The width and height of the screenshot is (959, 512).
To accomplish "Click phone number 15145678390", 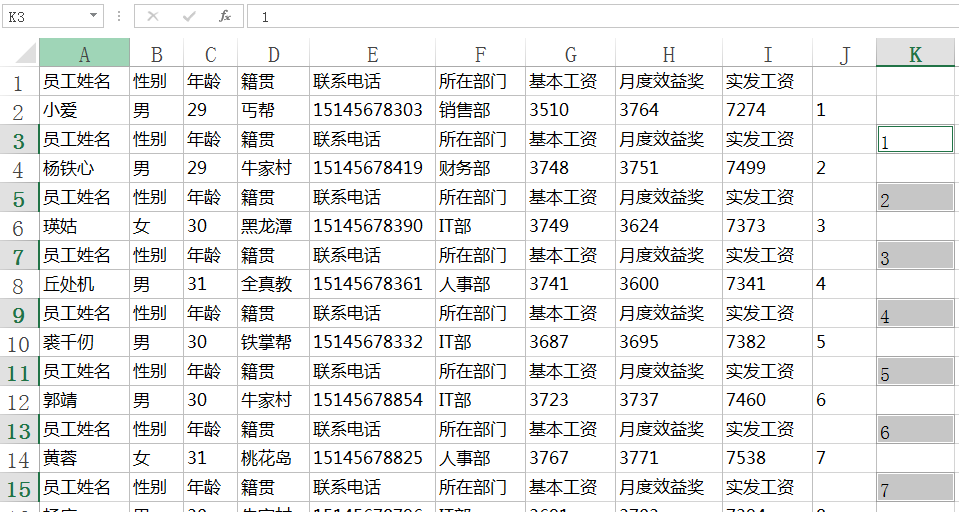I will point(372,226).
